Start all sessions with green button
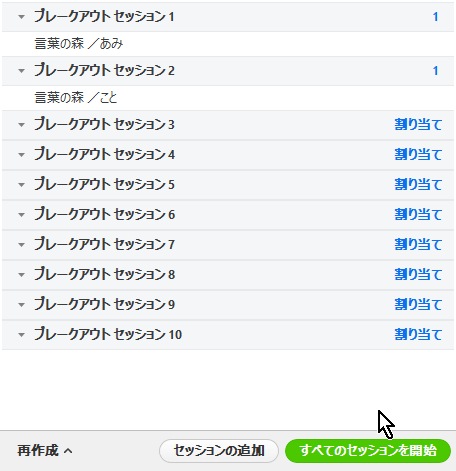 (x=368, y=451)
